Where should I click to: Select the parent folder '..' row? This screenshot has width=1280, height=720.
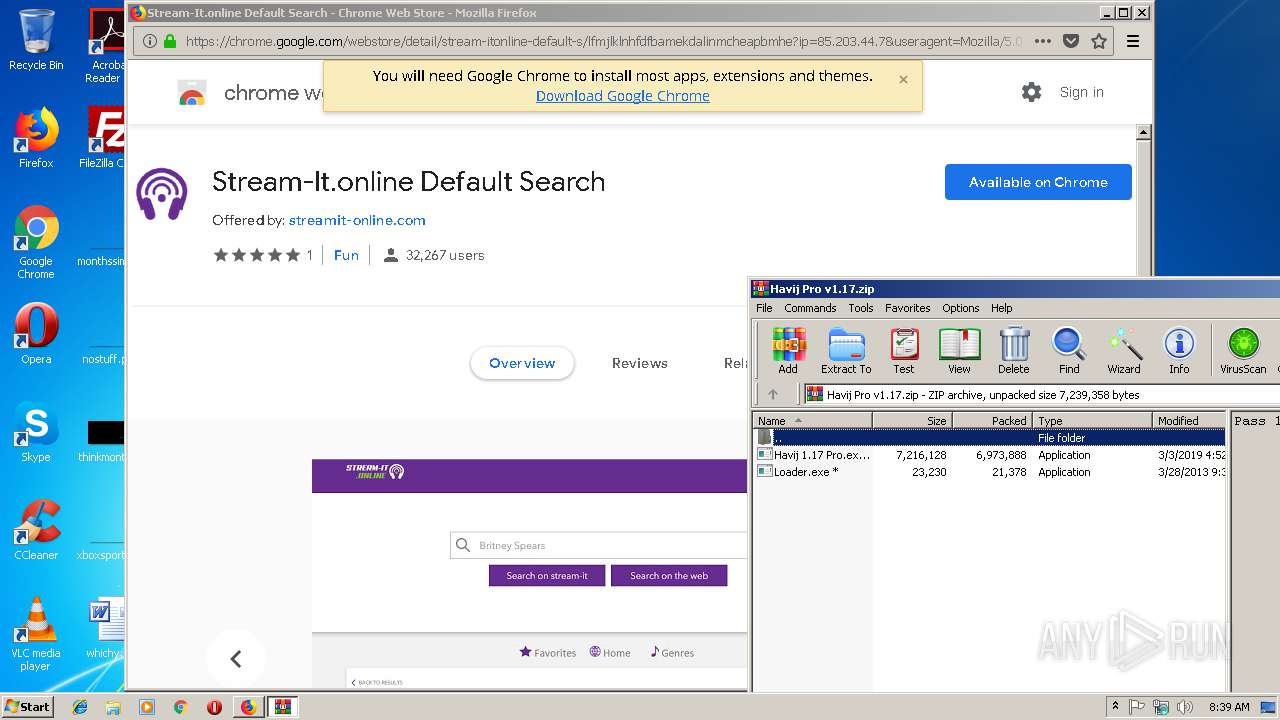click(989, 438)
